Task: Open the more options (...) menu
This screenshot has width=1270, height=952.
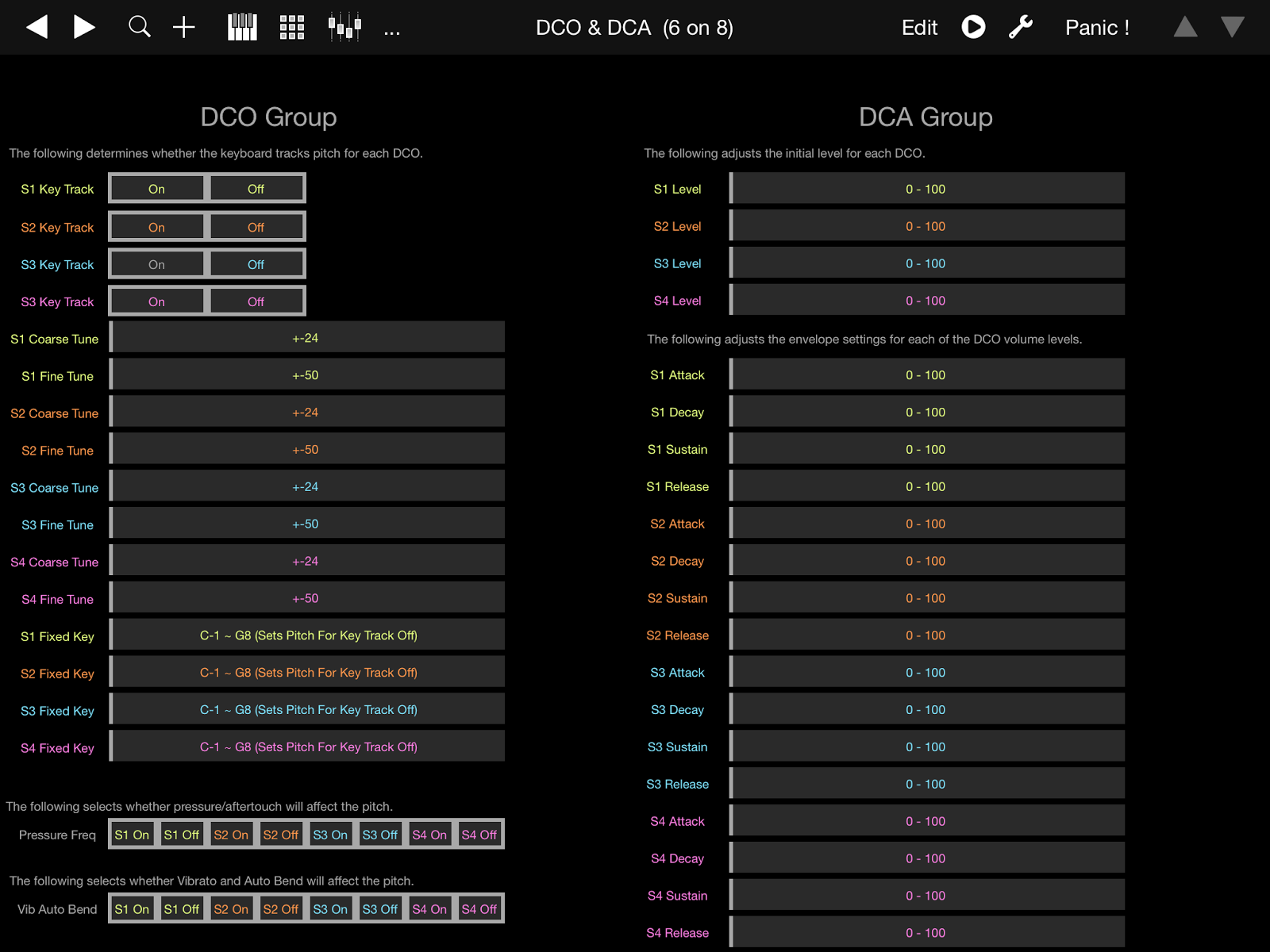Action: click(x=391, y=30)
